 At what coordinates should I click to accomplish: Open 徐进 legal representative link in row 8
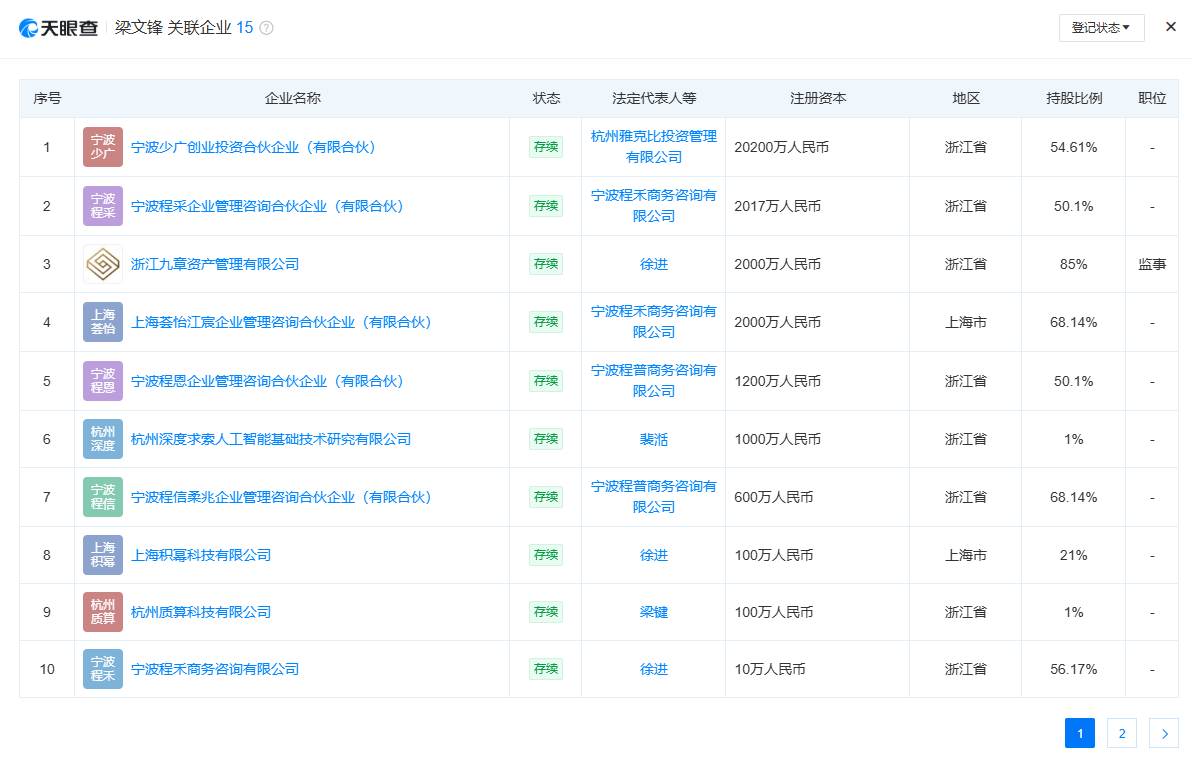tap(654, 555)
